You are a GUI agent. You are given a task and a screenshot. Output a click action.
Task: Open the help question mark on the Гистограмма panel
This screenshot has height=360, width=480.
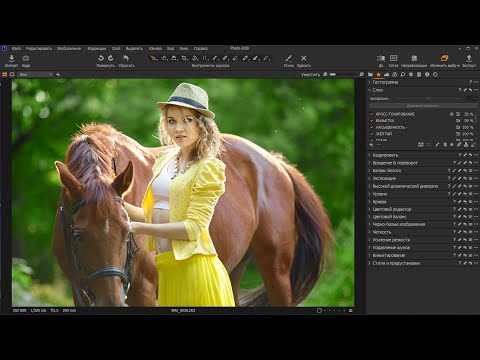click(x=470, y=82)
